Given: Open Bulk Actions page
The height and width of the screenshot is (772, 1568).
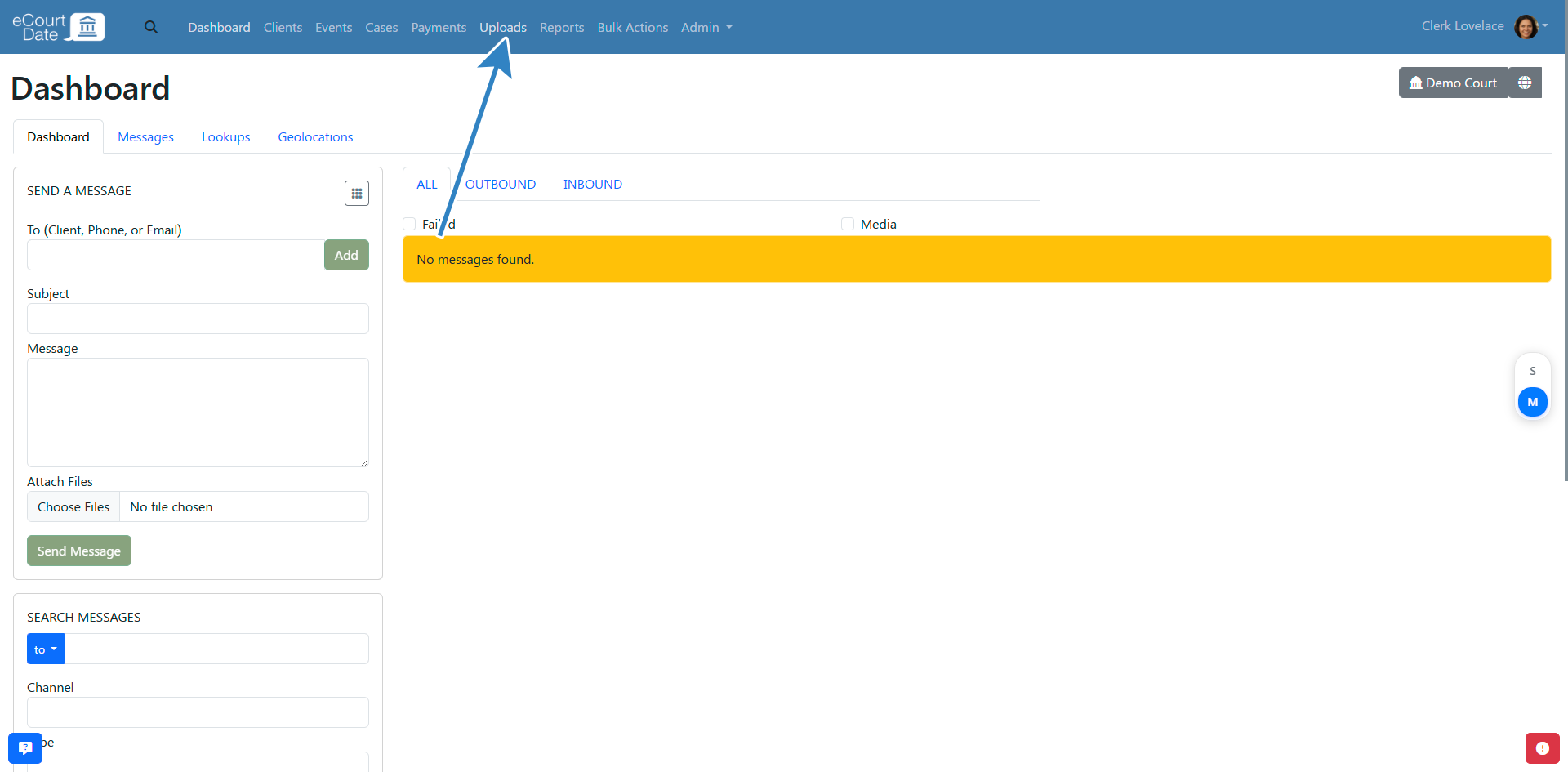Looking at the screenshot, I should tap(633, 27).
